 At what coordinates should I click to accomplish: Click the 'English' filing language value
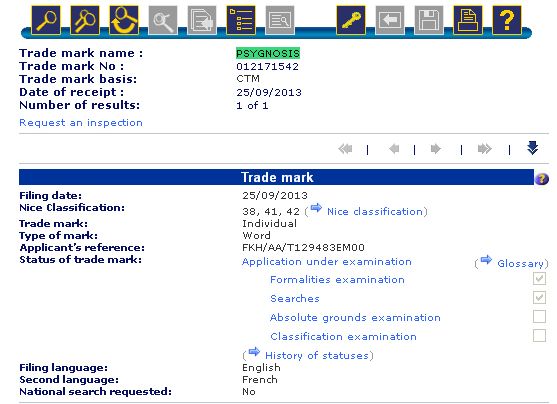[x=261, y=368]
